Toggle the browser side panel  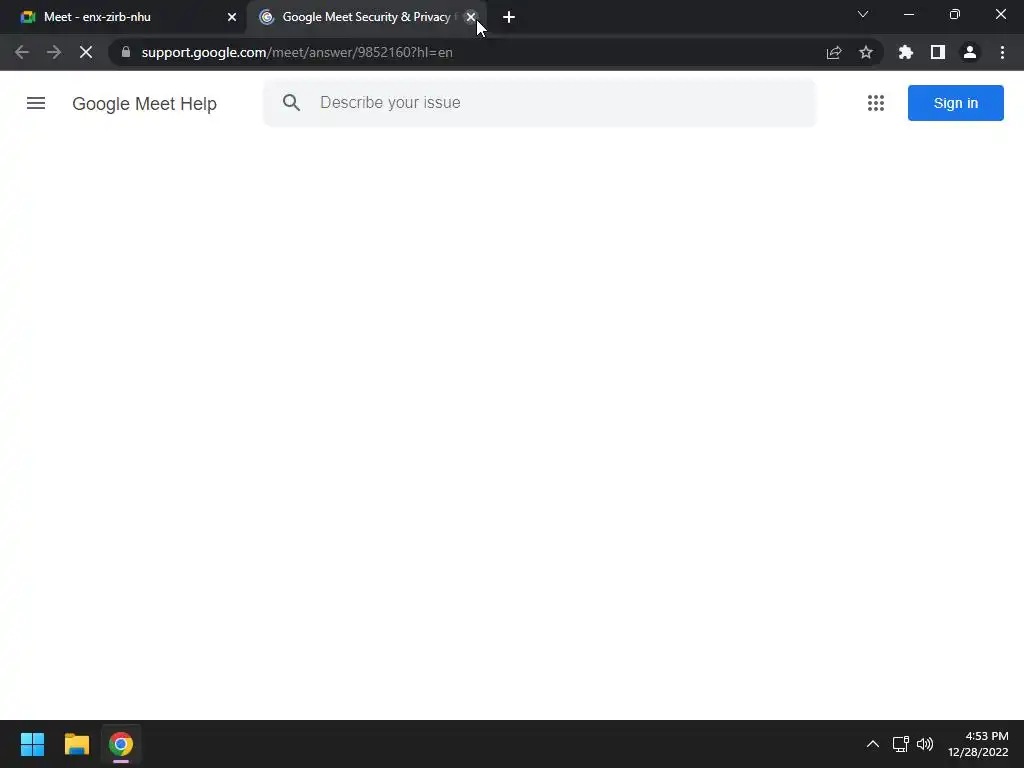click(x=938, y=52)
